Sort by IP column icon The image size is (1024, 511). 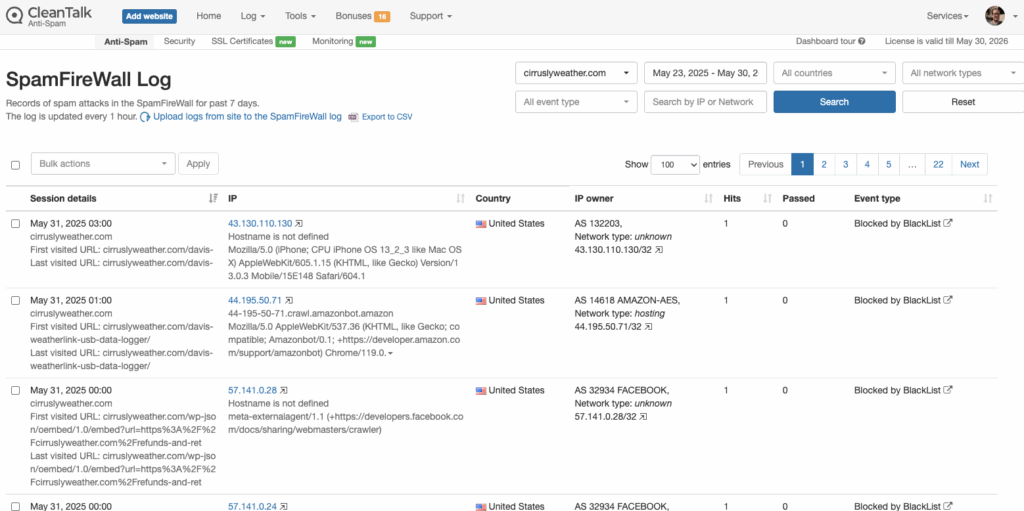[x=460, y=199]
